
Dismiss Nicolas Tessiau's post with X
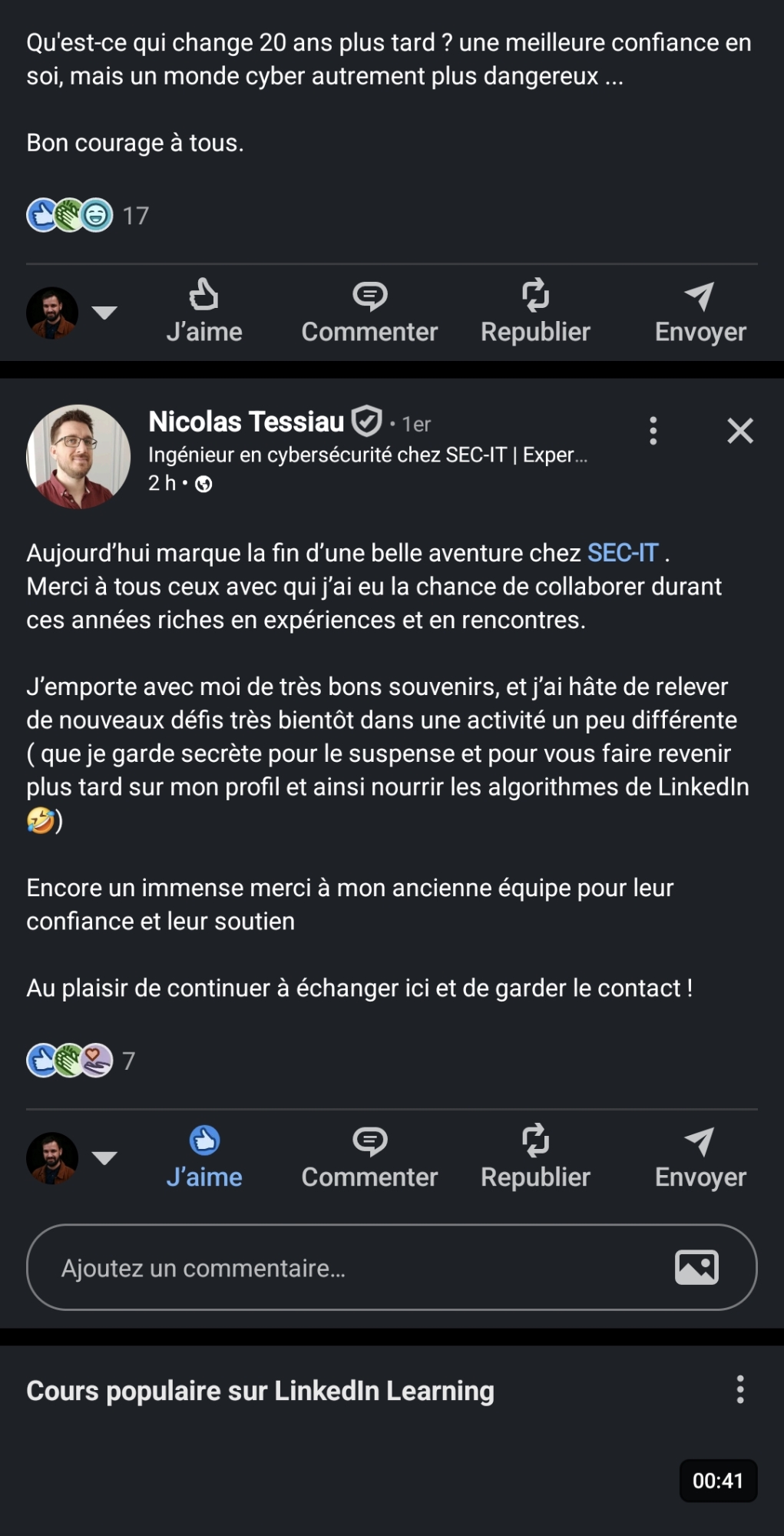740,431
